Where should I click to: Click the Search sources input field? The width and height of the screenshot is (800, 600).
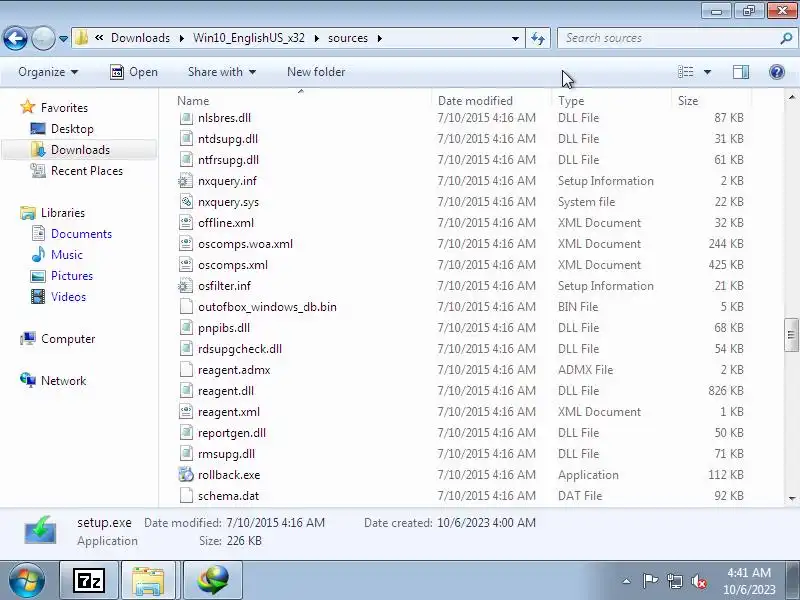pyautogui.click(x=670, y=38)
